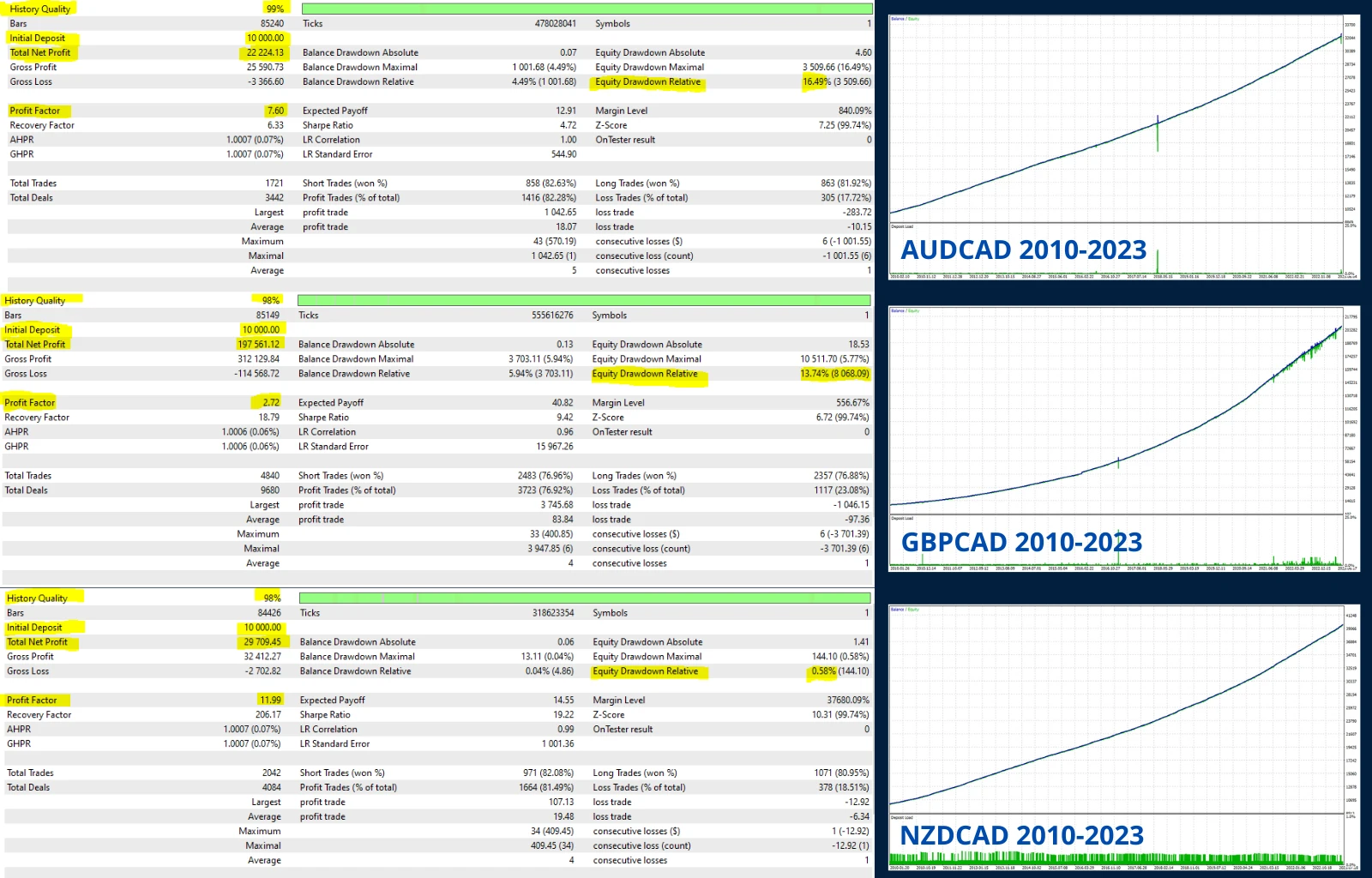Open the NZDCAD equity curve chart

click(1115, 707)
